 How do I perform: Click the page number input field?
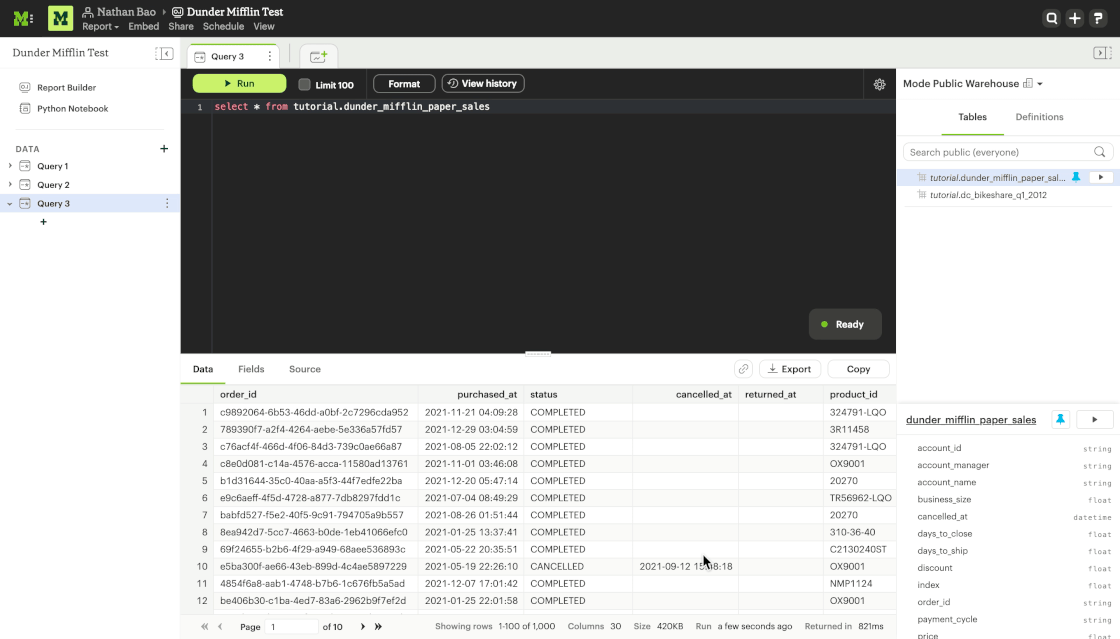coord(292,626)
